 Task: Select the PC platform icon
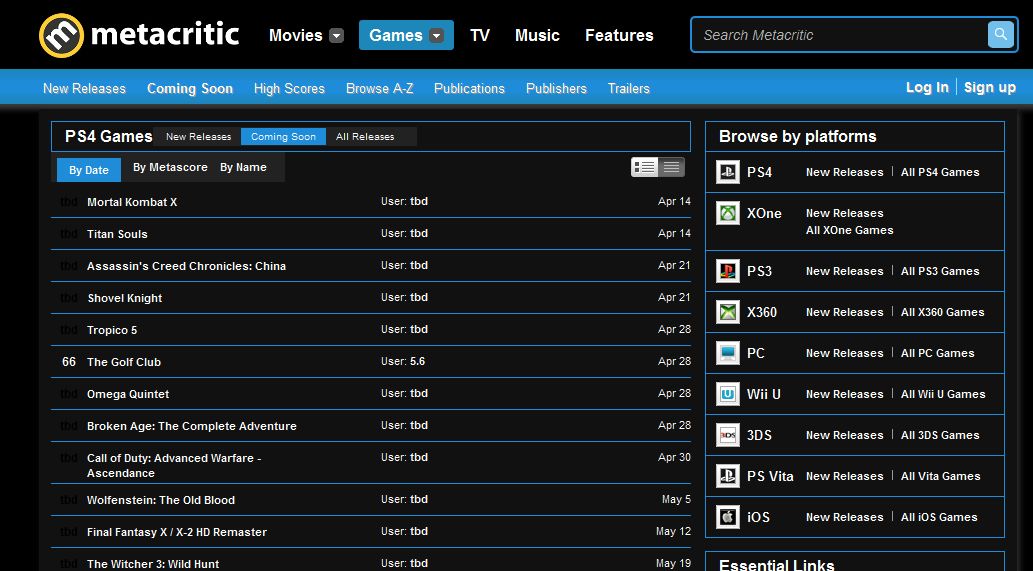coord(728,353)
